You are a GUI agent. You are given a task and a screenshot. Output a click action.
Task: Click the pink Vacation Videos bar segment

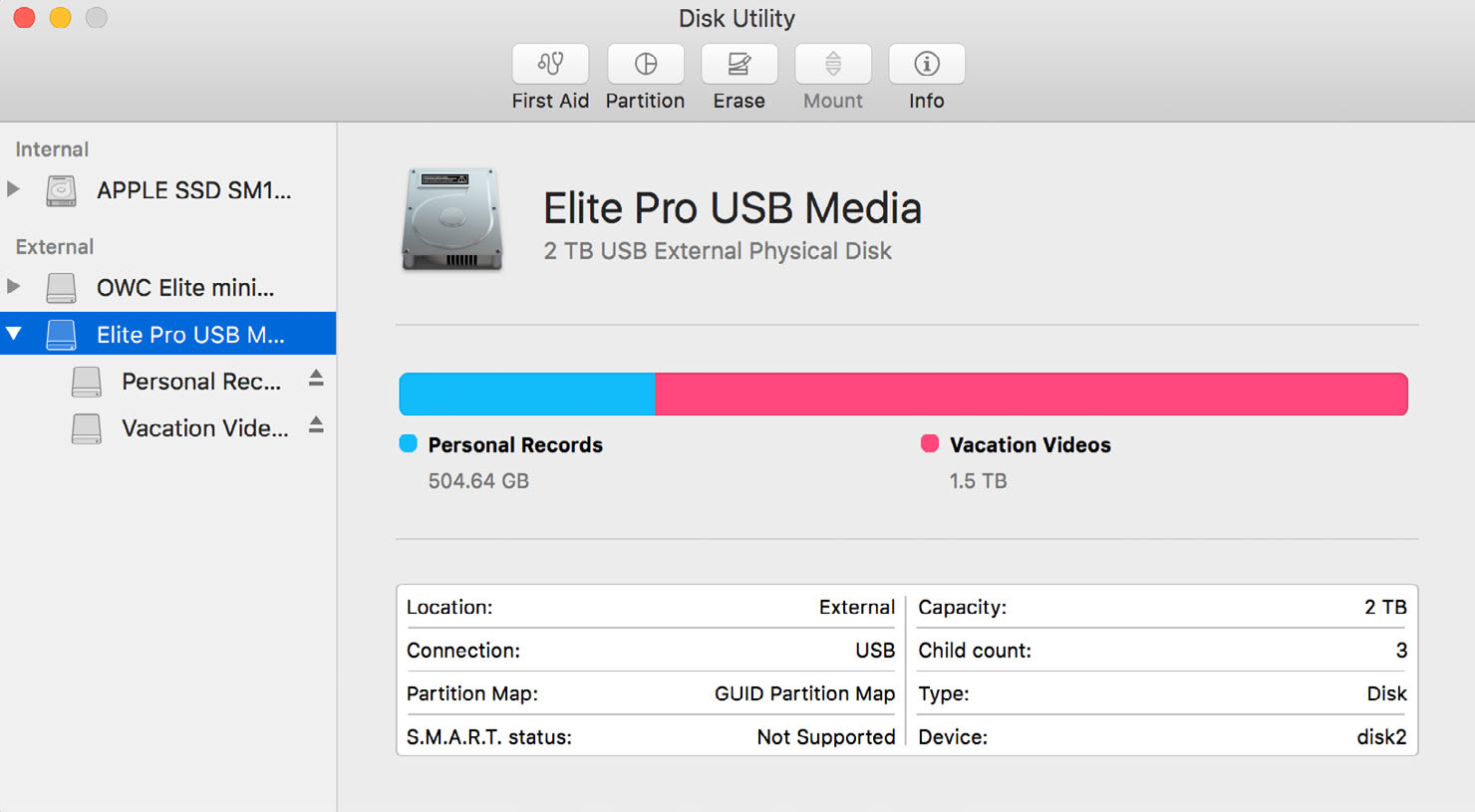[1031, 395]
